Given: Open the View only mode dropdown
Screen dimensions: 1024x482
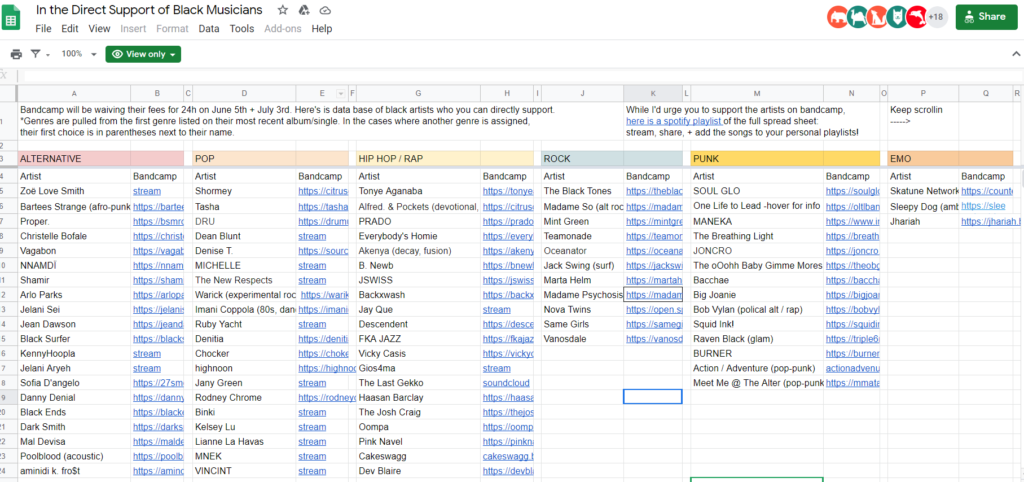Looking at the screenshot, I should [x=143, y=54].
